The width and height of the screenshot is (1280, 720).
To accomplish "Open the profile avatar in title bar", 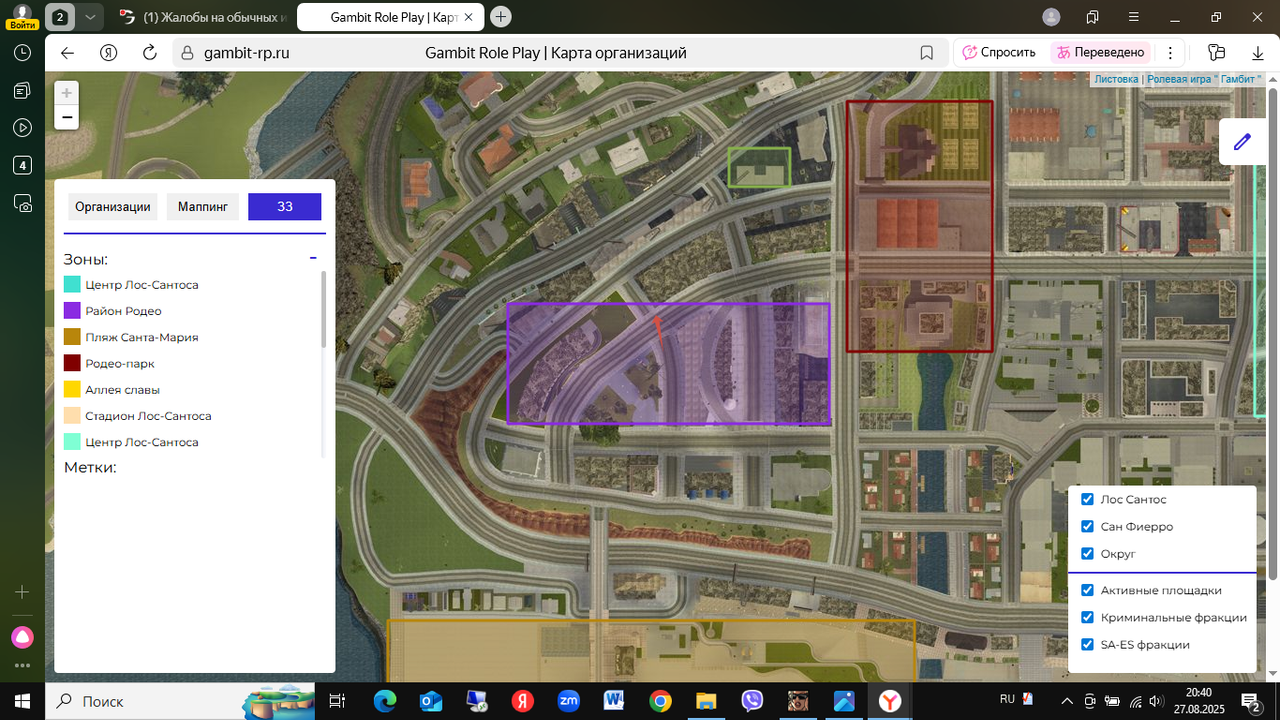I will pyautogui.click(x=1051, y=17).
